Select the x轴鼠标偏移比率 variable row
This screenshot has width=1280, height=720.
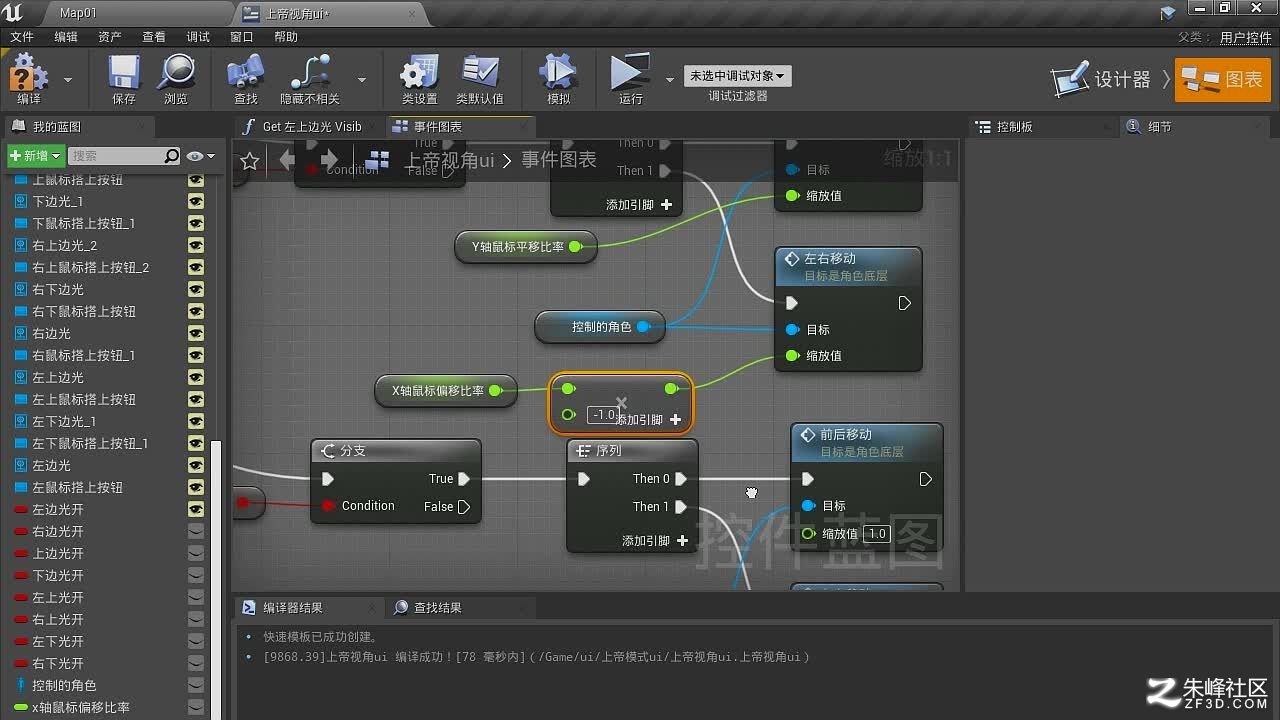(105, 707)
